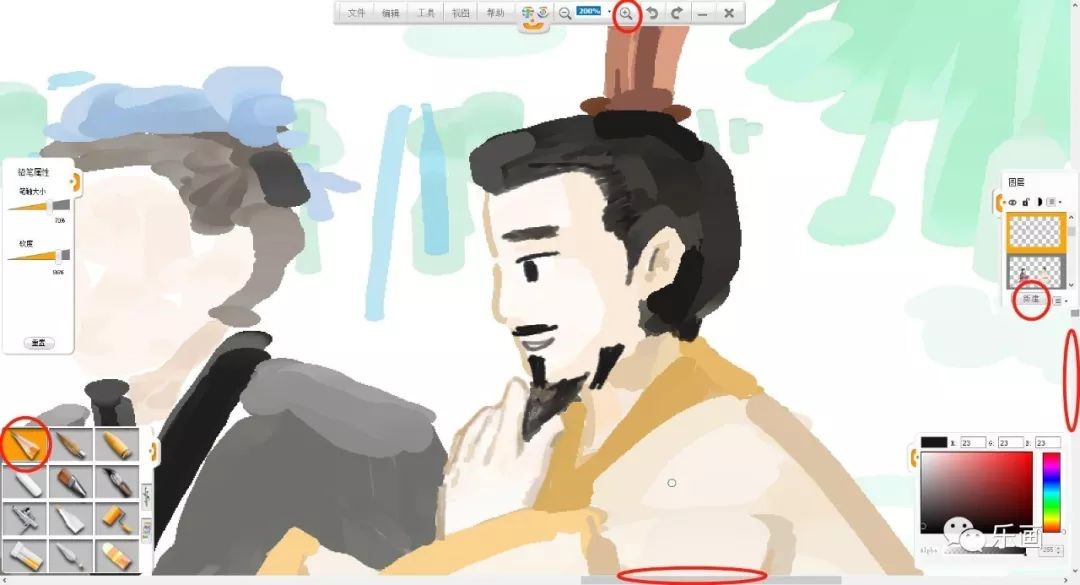Toggle layer visibility eye icon

[1012, 202]
